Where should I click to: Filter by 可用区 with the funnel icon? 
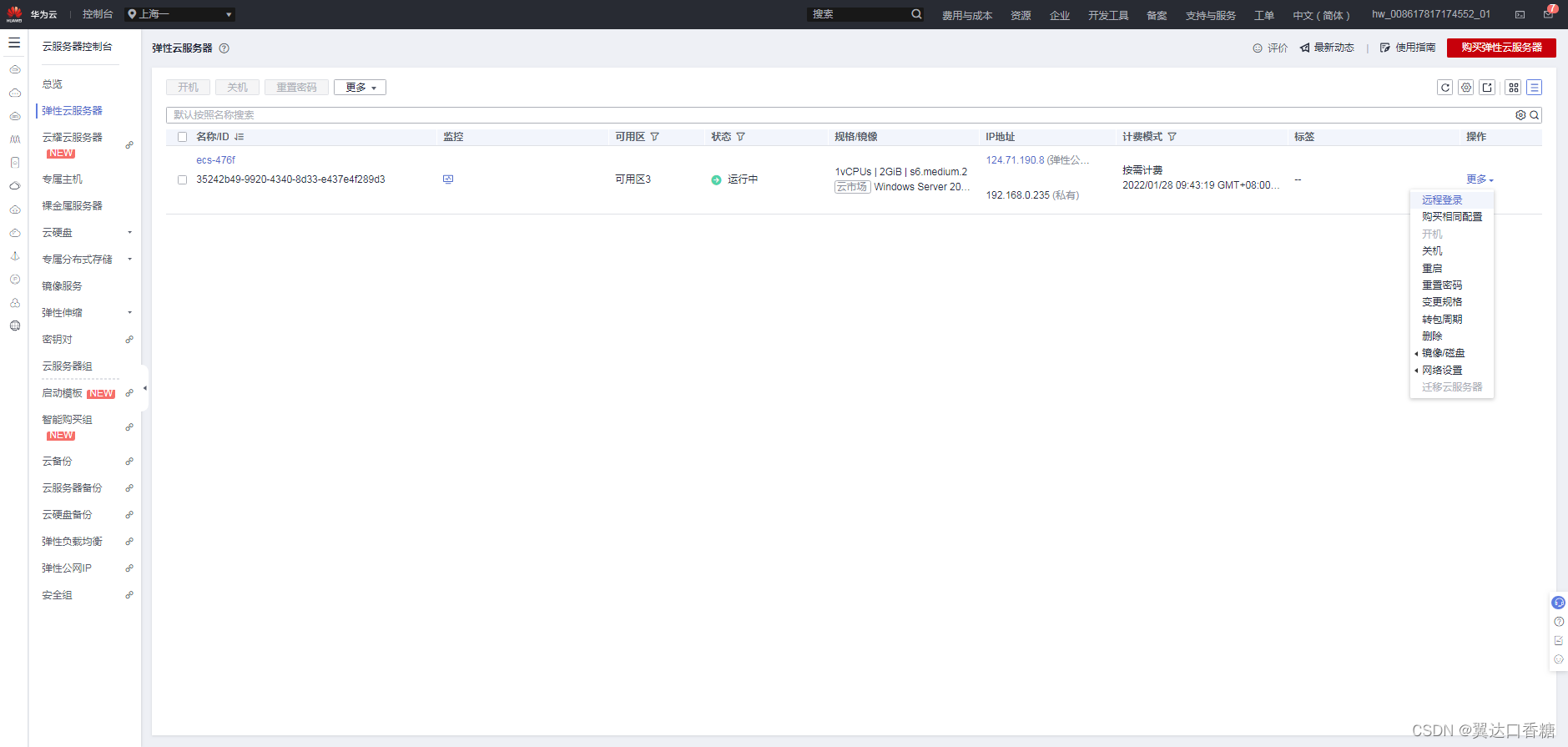[x=655, y=137]
